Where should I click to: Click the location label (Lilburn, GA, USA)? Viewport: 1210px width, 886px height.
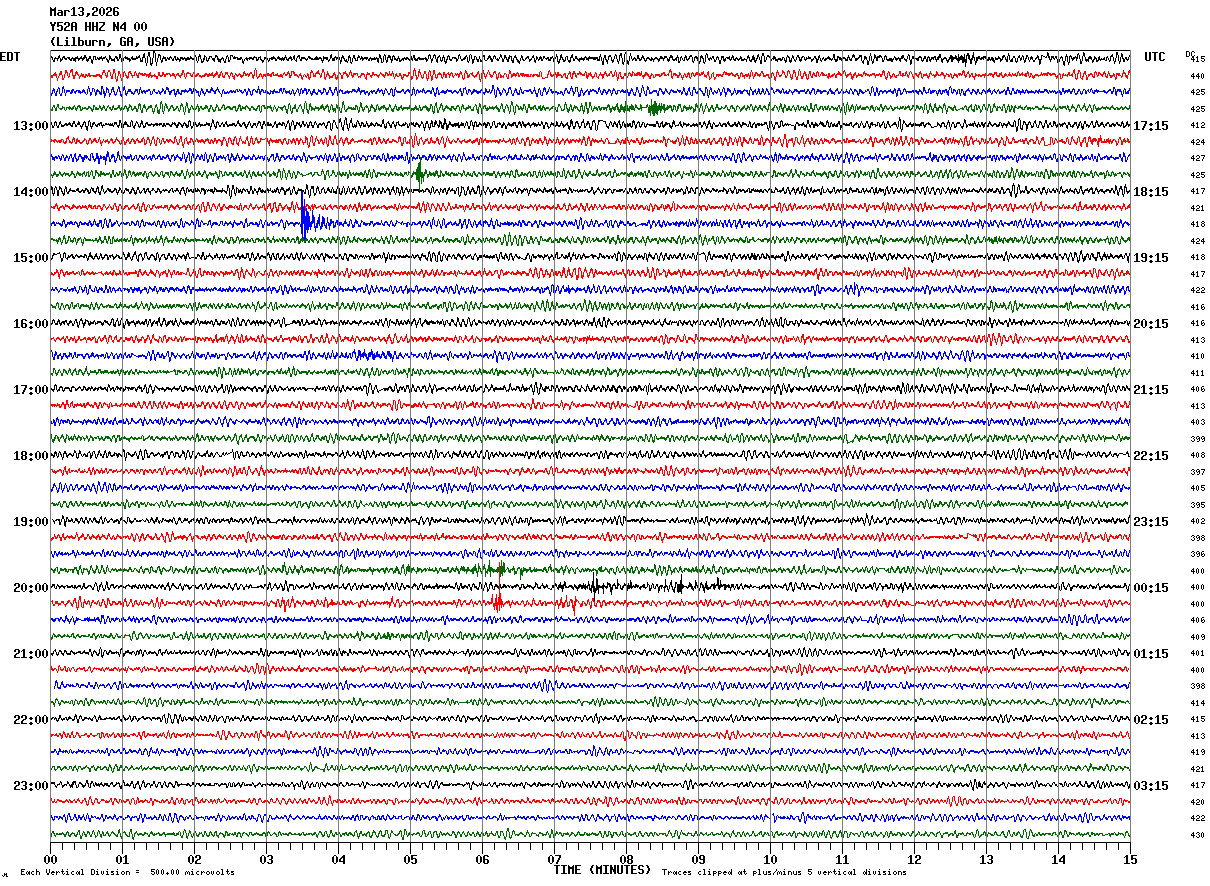pos(112,42)
